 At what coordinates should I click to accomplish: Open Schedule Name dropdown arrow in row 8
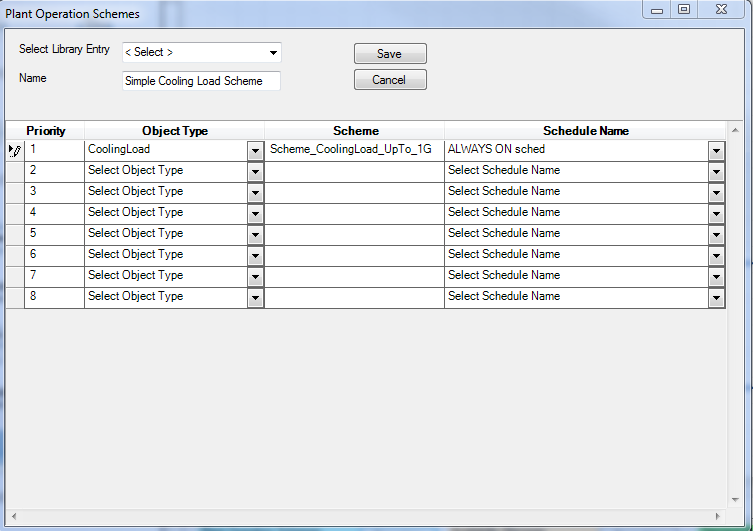(716, 297)
